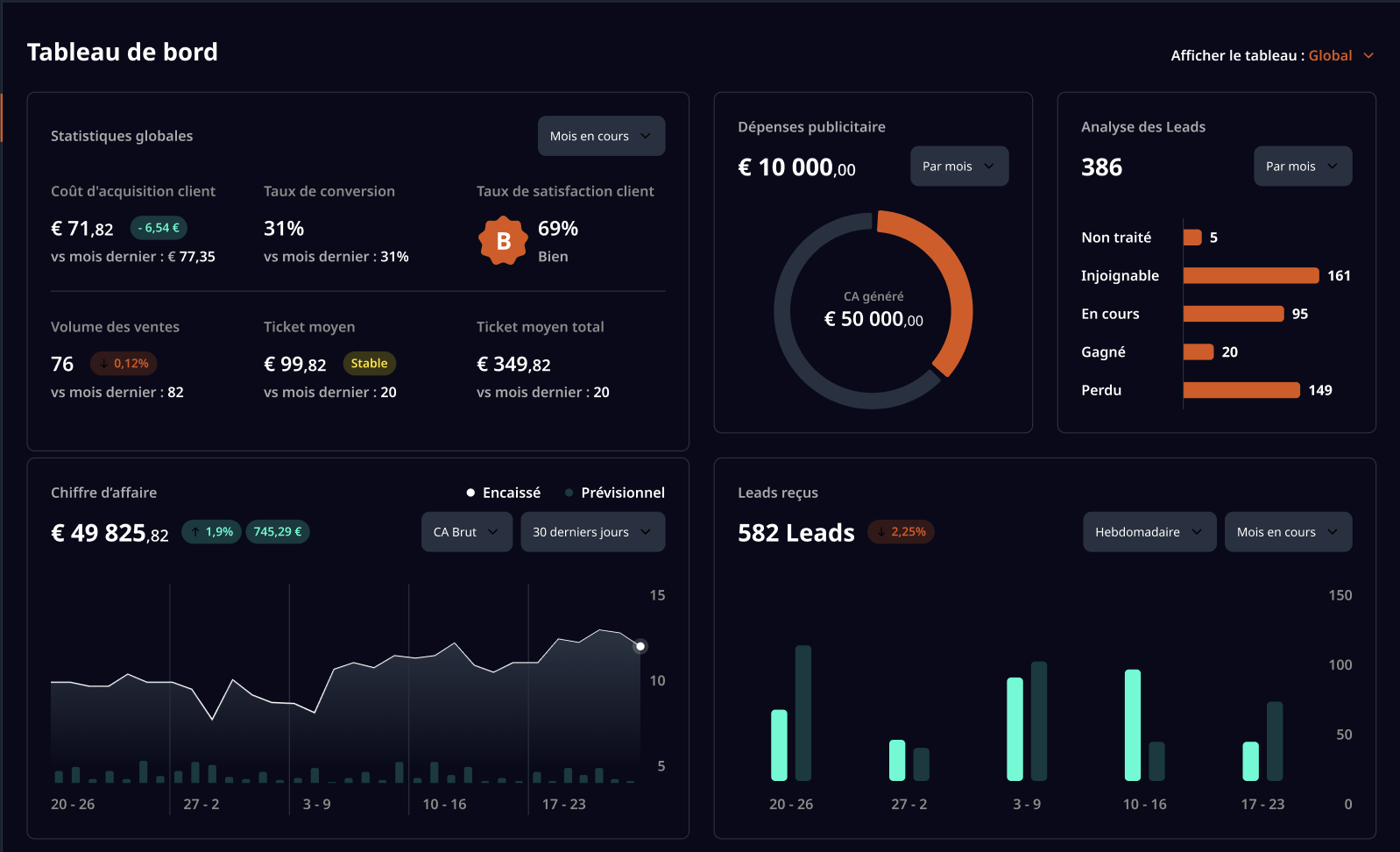
Task: Click the 1,9% revenue increase badge
Action: 211,532
